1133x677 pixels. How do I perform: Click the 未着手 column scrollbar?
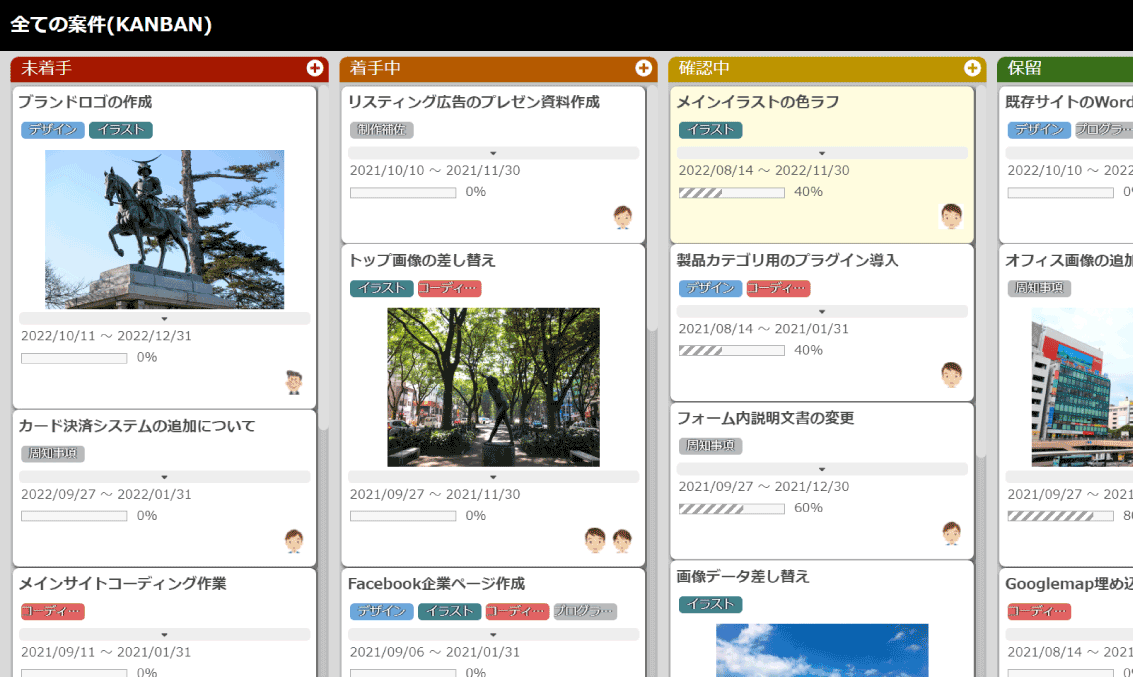point(324,258)
